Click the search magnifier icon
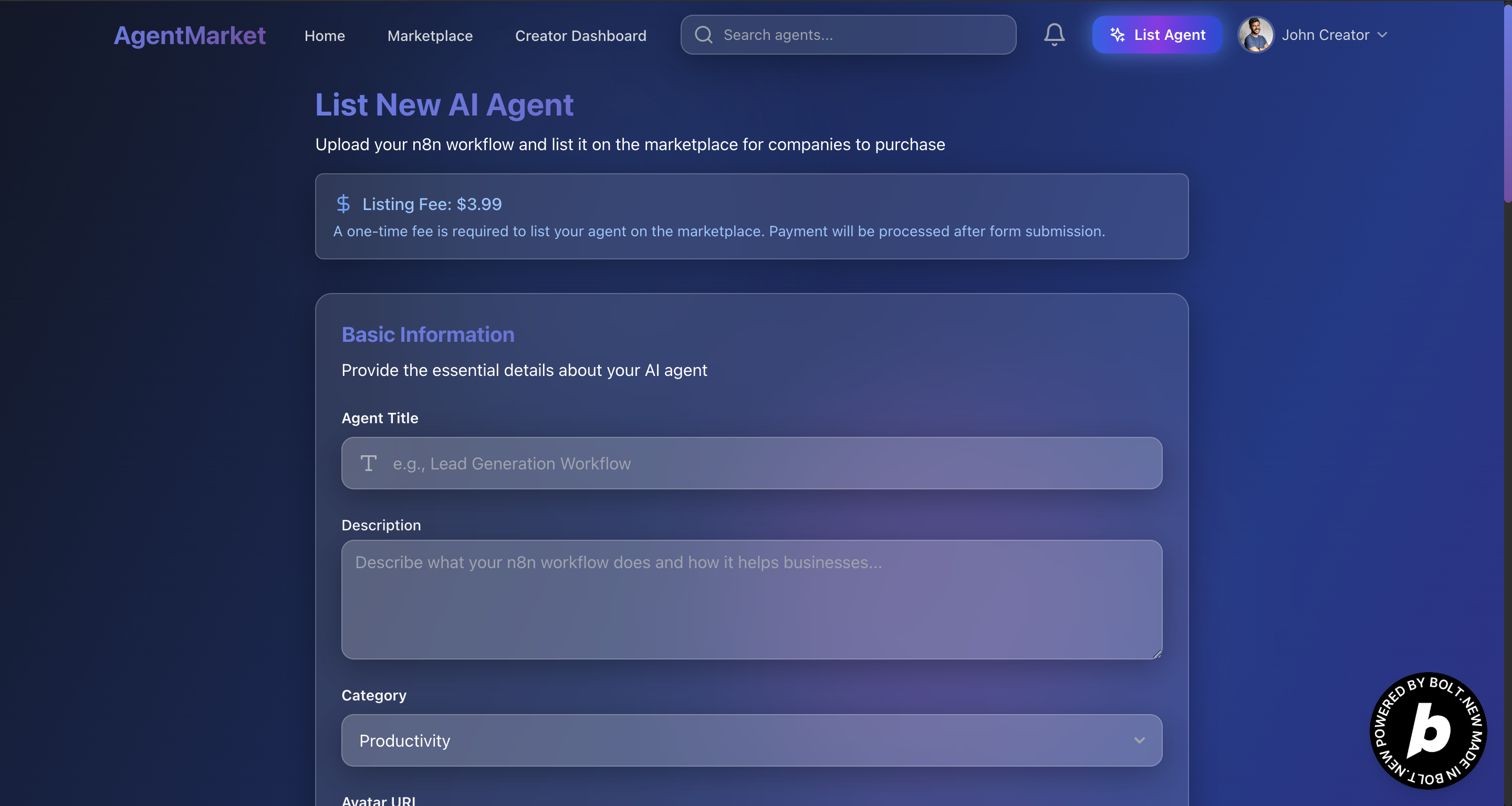 [703, 35]
